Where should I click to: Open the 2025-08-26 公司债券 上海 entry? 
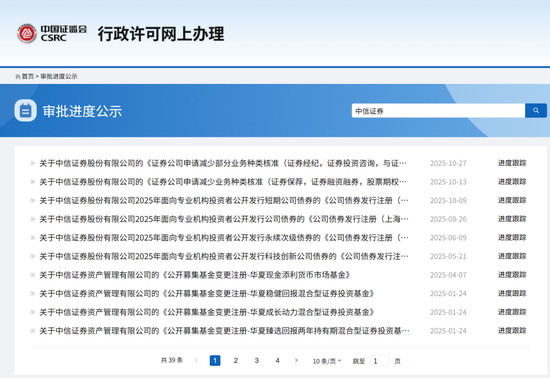coord(224,219)
